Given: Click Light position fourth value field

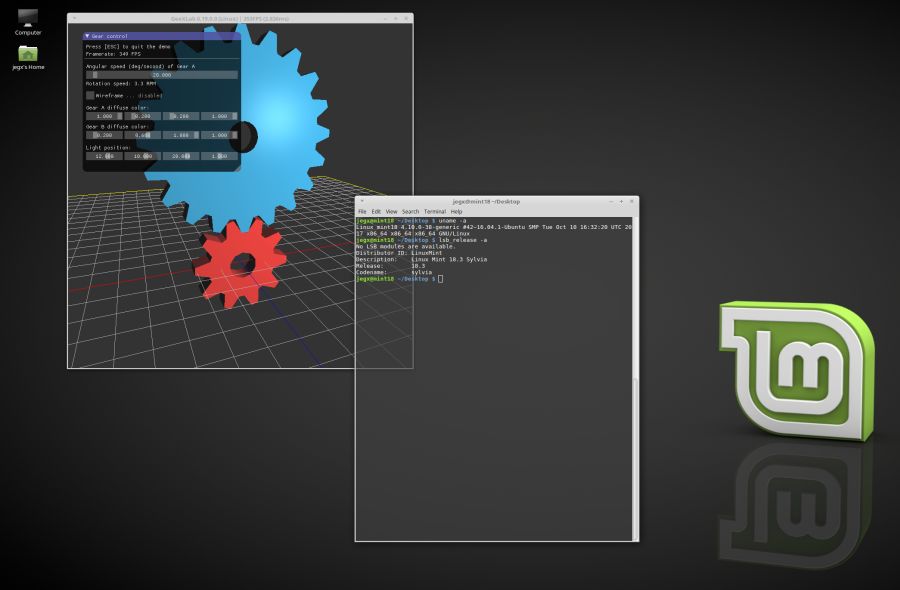Looking at the screenshot, I should (219, 156).
